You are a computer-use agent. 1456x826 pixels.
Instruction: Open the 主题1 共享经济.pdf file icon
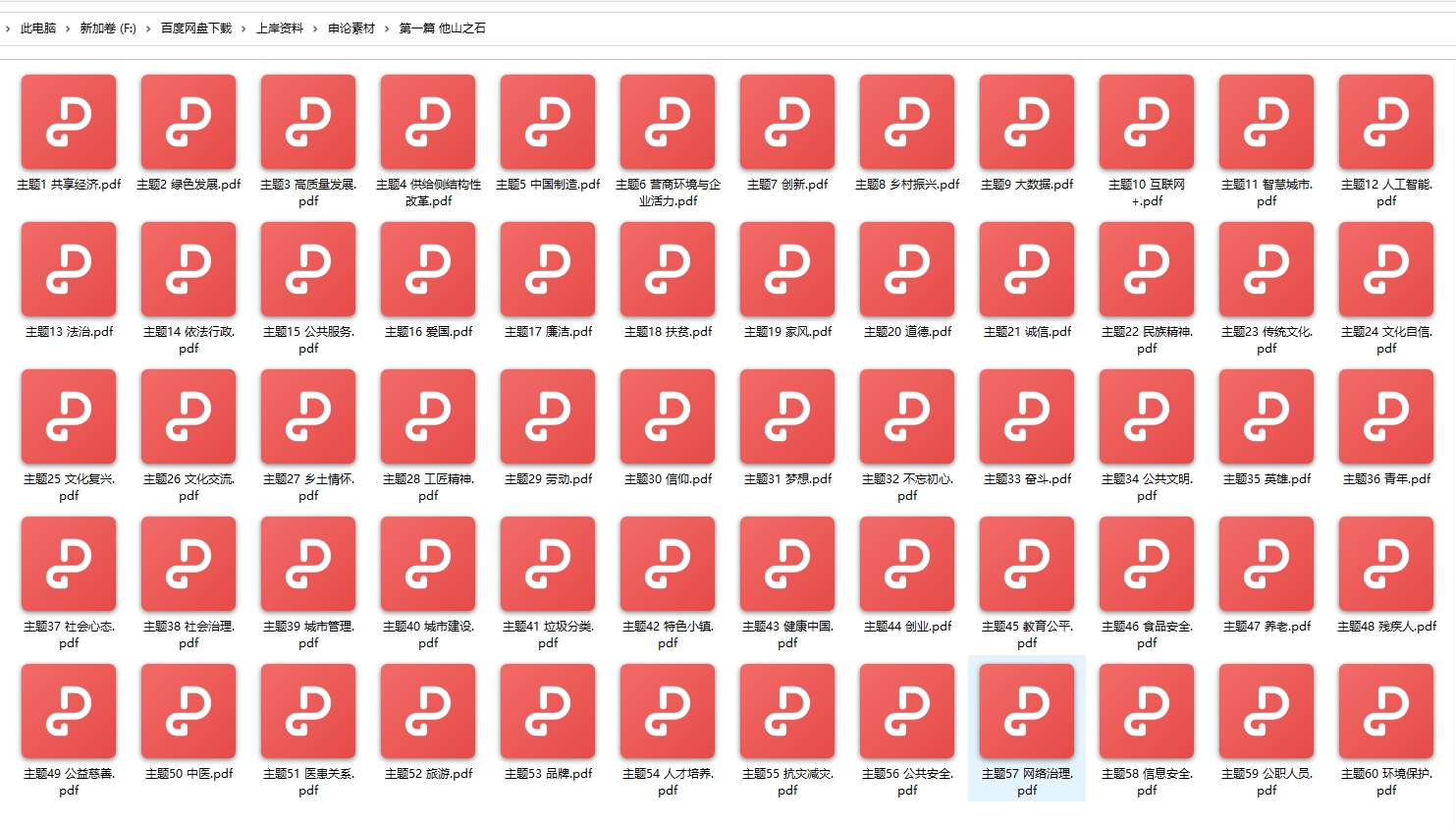[x=69, y=123]
